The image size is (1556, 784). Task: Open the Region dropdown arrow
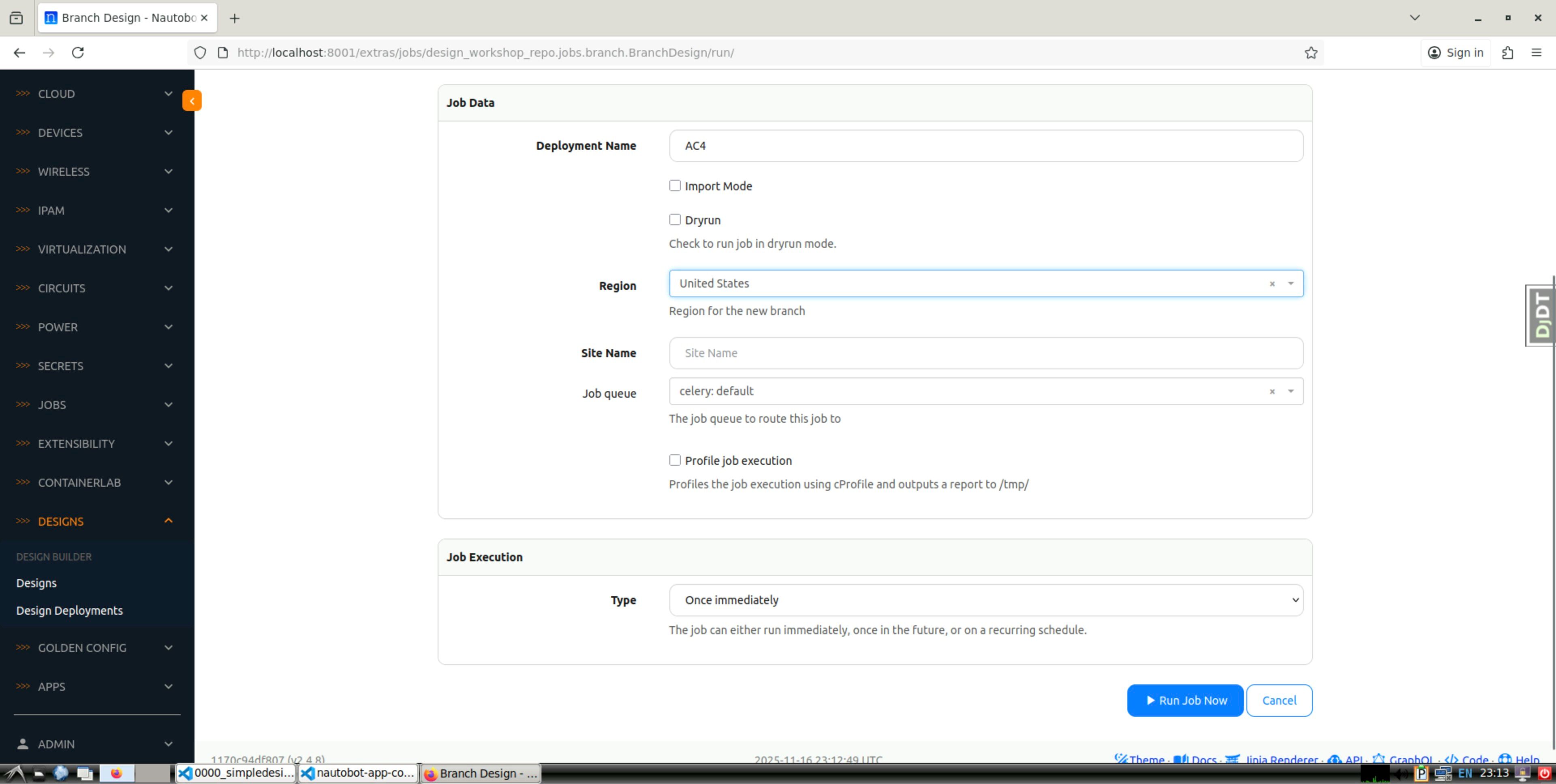[1291, 283]
